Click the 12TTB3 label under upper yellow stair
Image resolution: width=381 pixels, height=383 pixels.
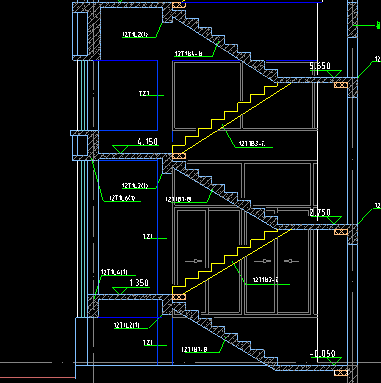pos(252,144)
